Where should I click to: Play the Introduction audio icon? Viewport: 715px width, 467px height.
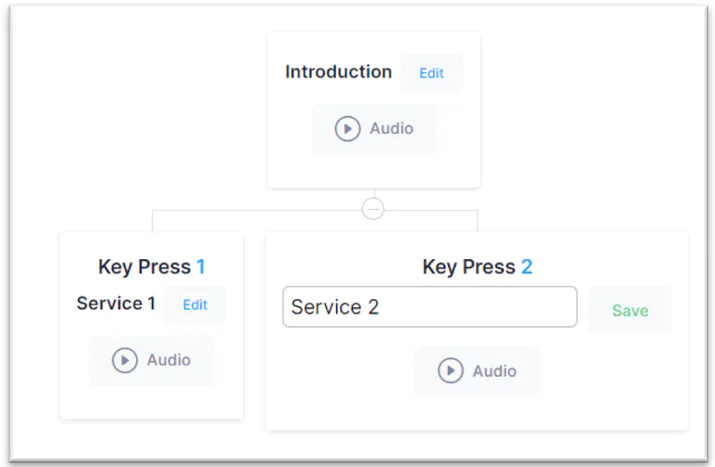[x=347, y=129]
